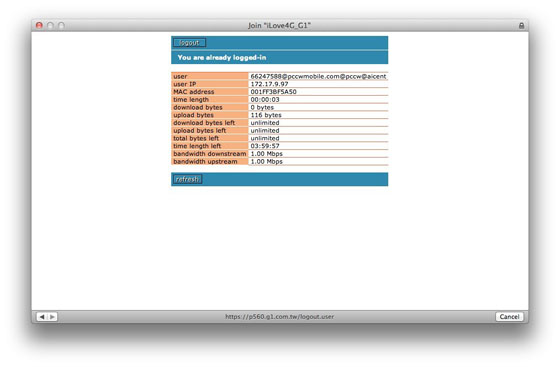Close the window with red button
This screenshot has height=367, width=560.
pos(39,25)
